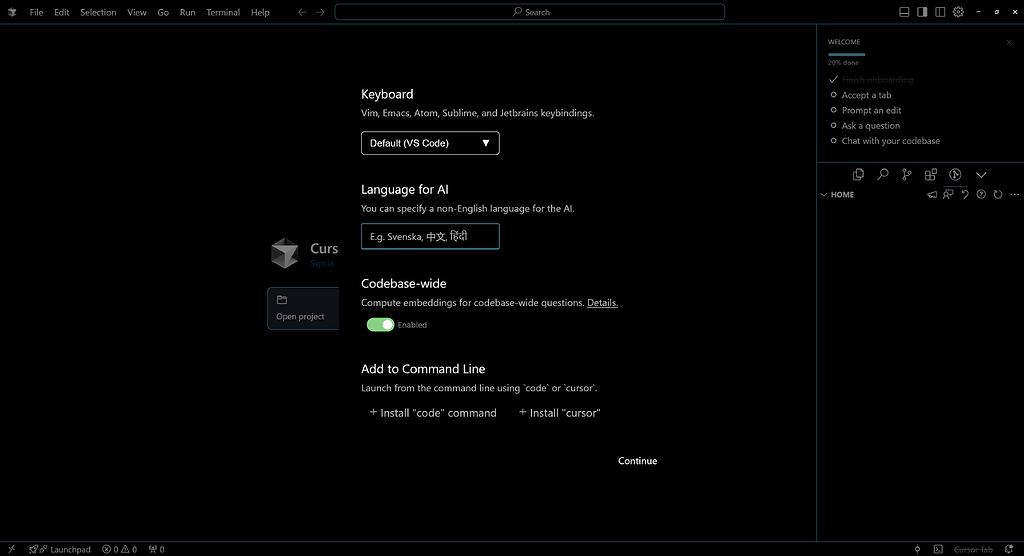Open the GitLens circular graph icon
Screen dimensions: 1024x556
[x=955, y=174]
